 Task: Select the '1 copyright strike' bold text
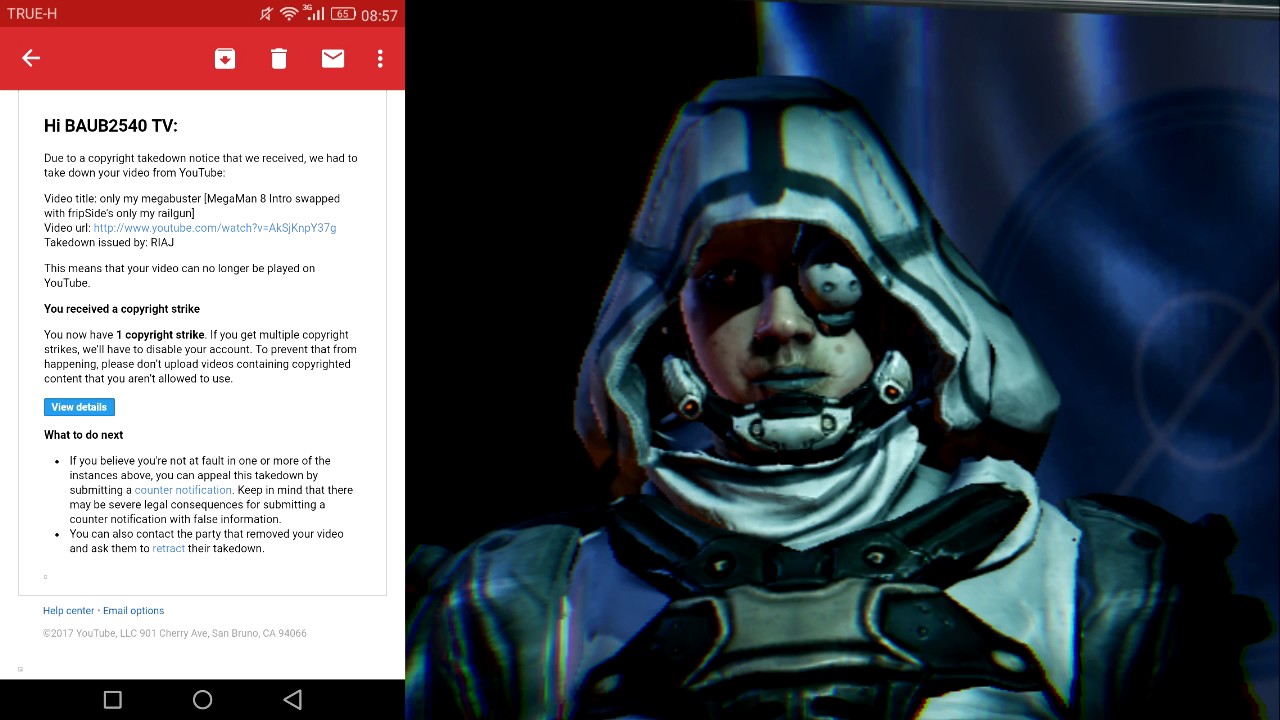pos(160,335)
